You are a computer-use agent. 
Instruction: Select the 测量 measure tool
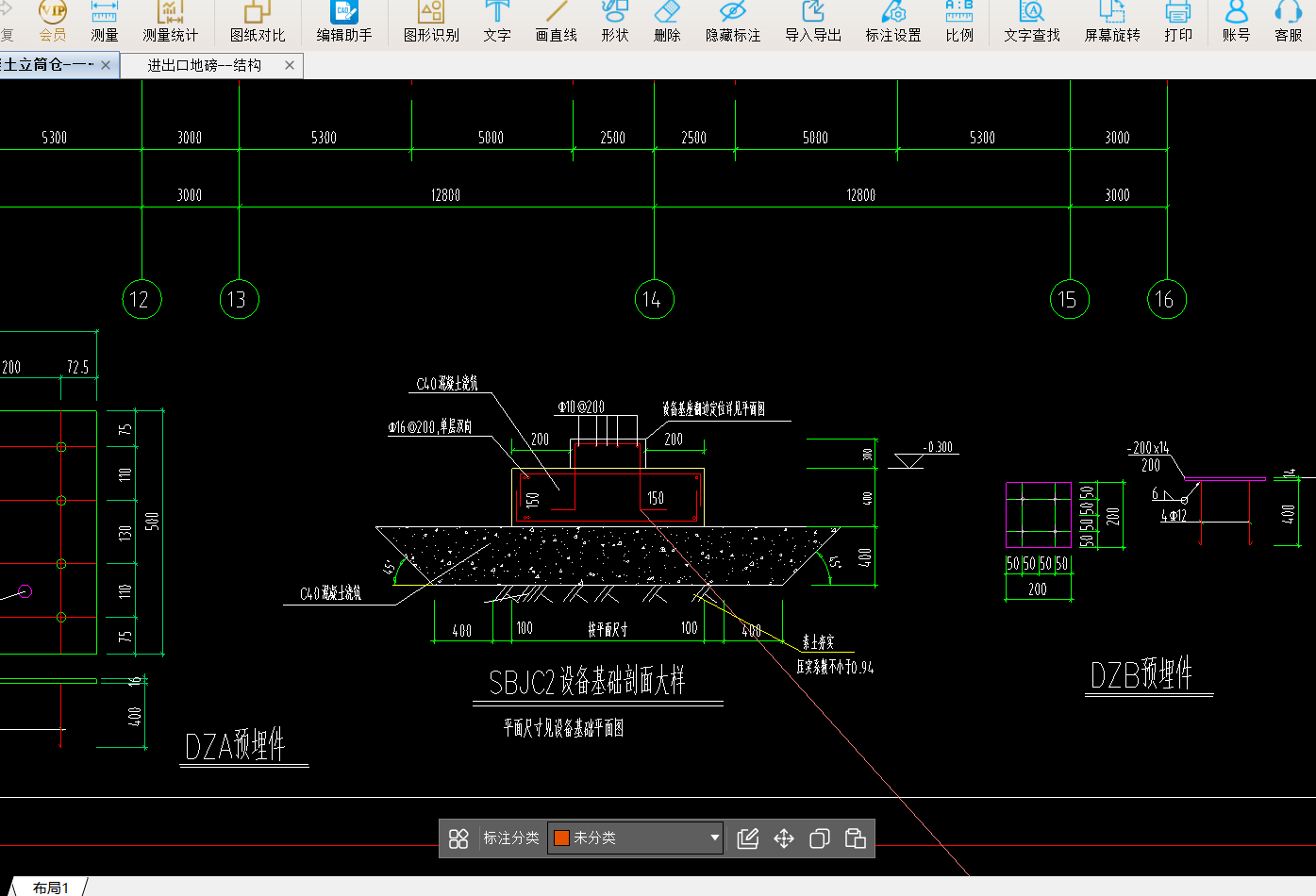104,22
